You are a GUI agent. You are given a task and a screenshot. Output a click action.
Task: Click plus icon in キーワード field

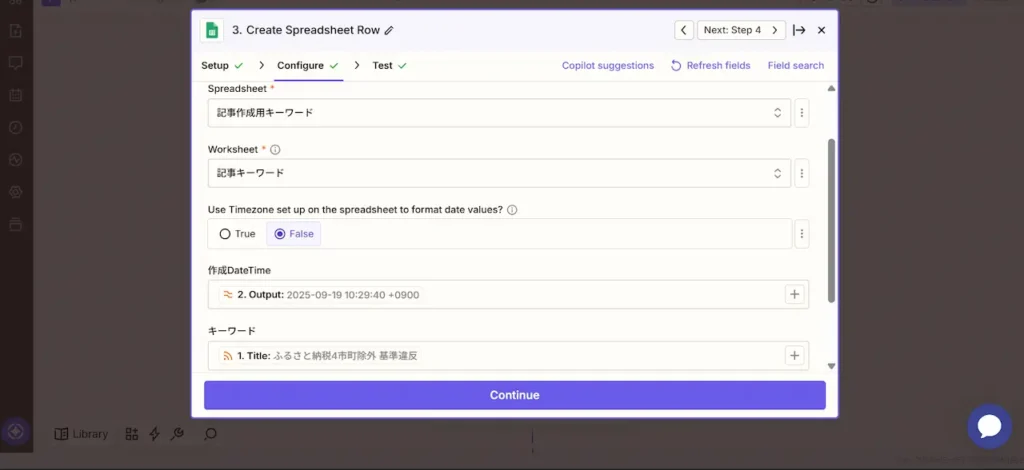coord(795,355)
